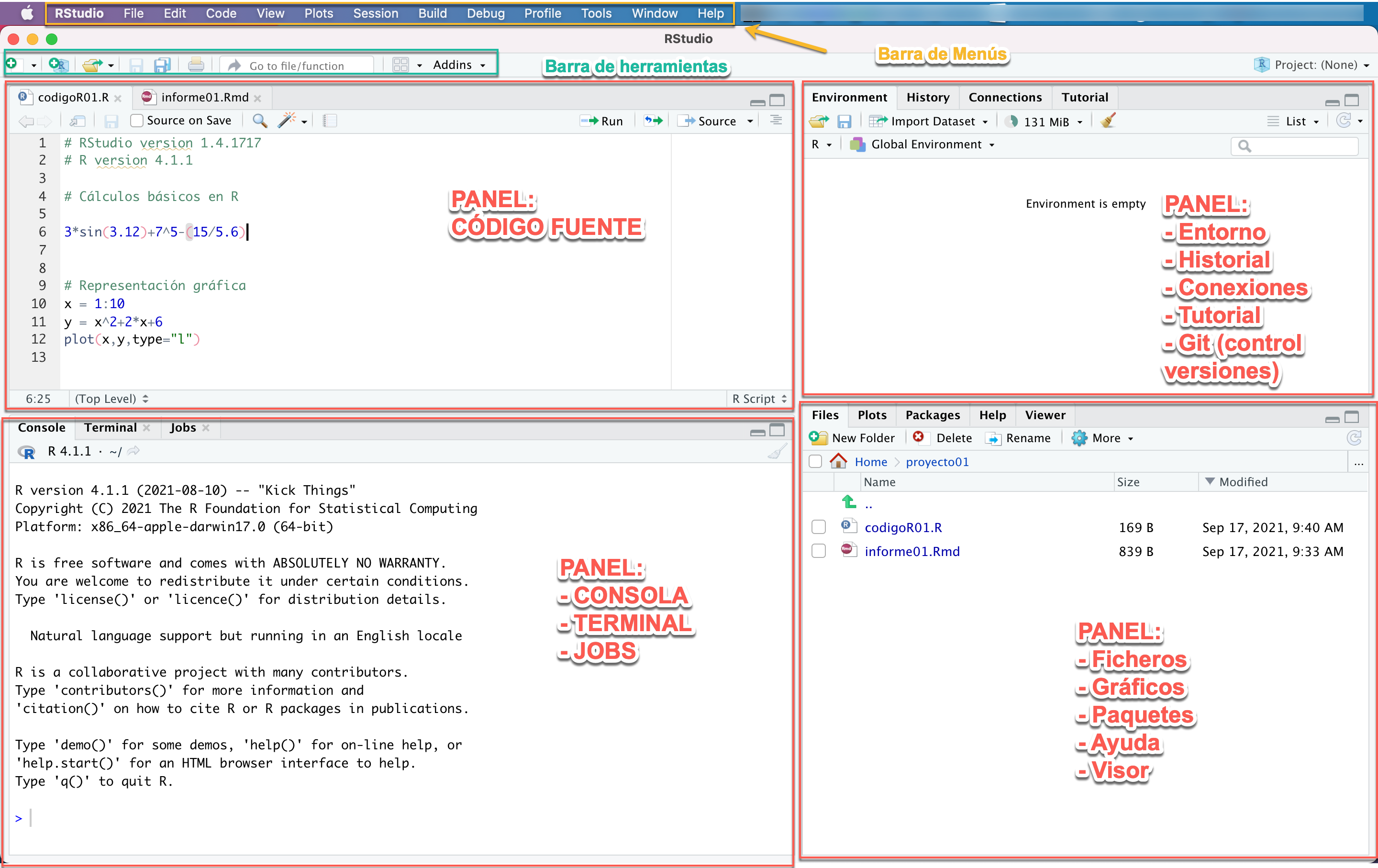Click the Create Project icon

tap(58, 65)
